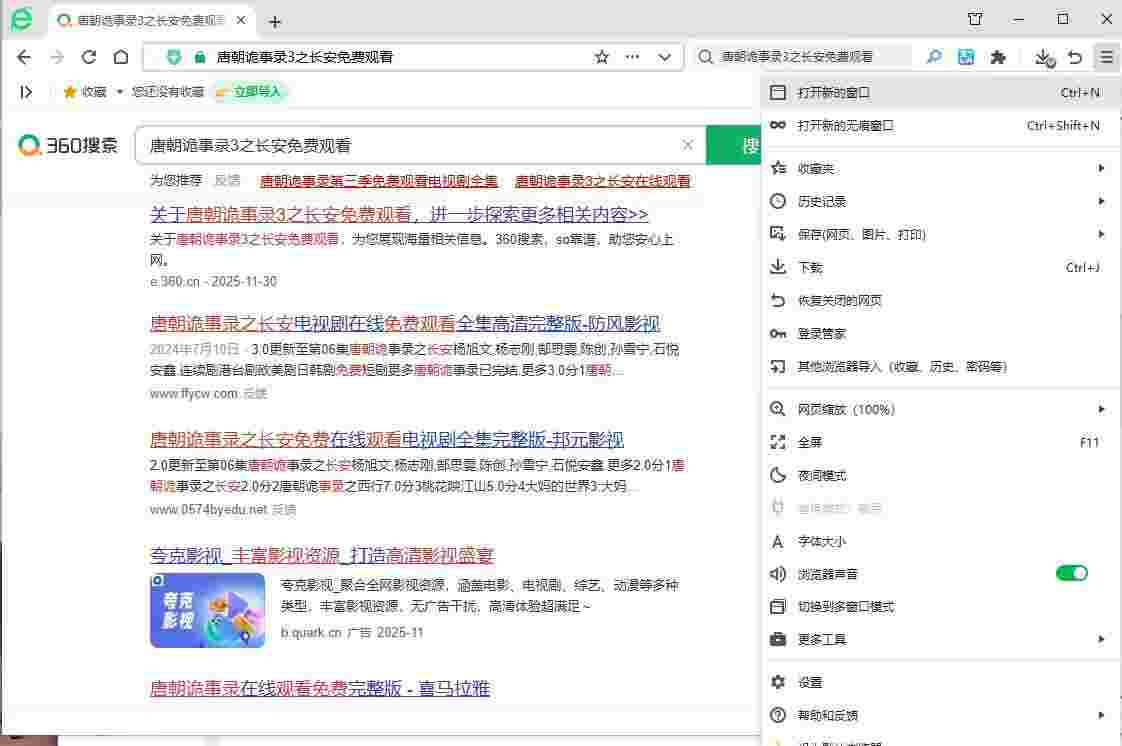This screenshot has height=746, width=1122.
Task: Enable 夜间模式 from the menu
Action: [822, 475]
